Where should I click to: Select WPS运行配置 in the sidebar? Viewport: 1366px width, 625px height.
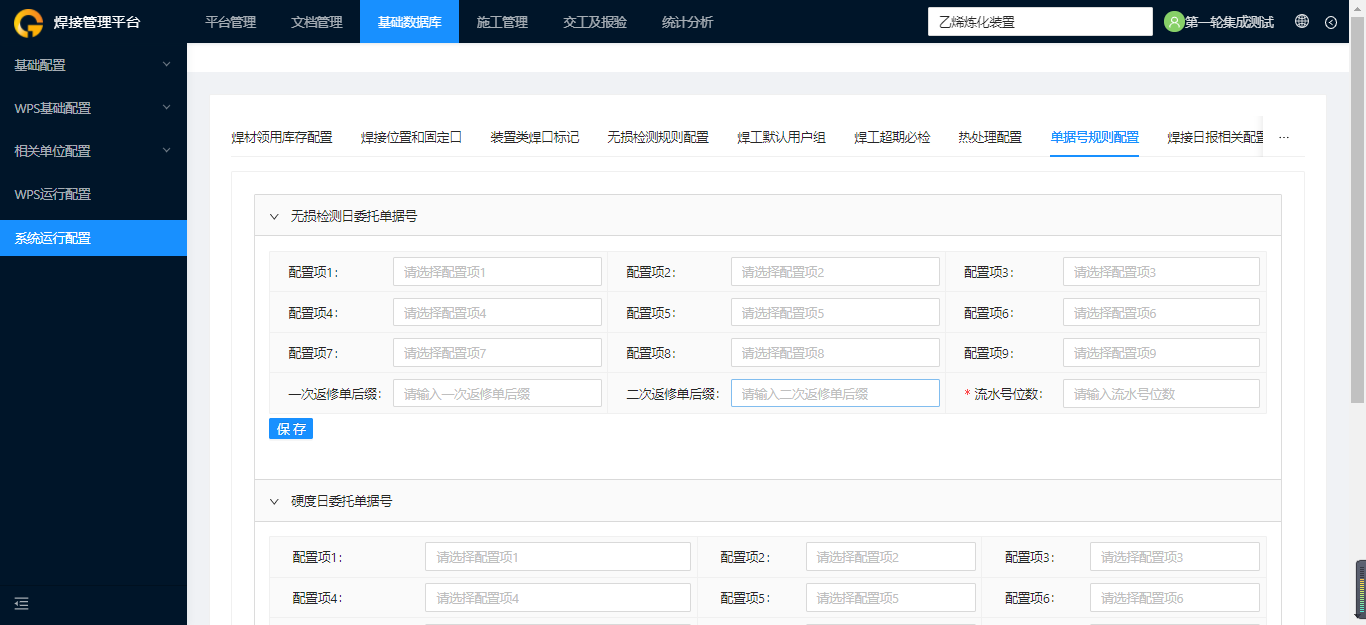[x=93, y=194]
